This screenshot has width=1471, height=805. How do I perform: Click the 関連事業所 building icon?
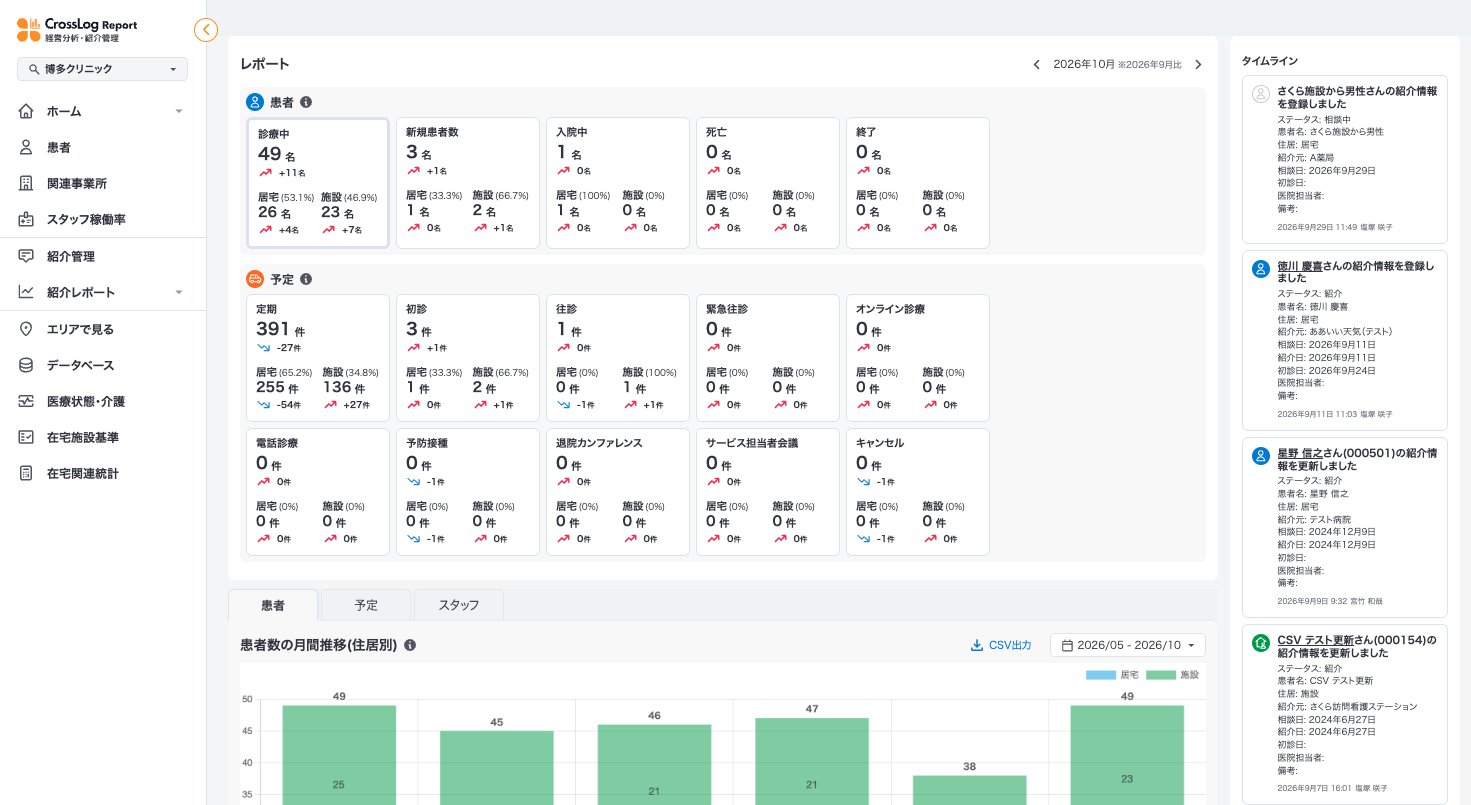[26, 183]
